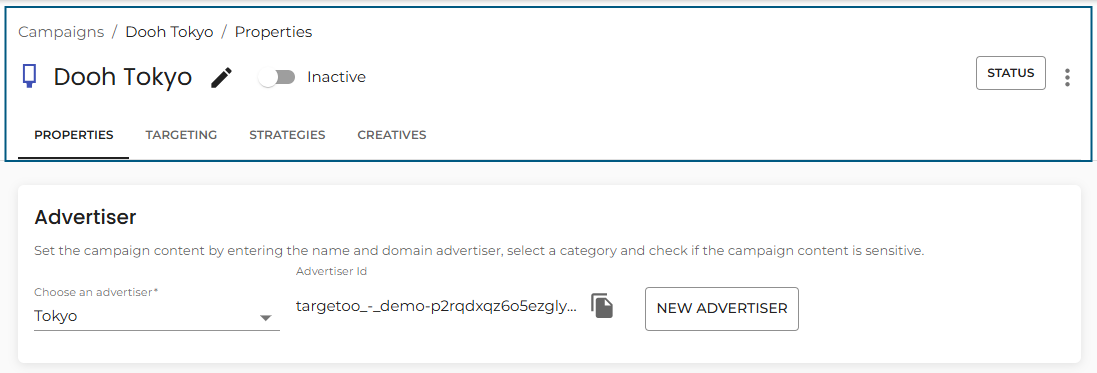Image resolution: width=1097 pixels, height=373 pixels.
Task: Open the Dooh Tokyo breadcrumb link
Action: pos(169,32)
